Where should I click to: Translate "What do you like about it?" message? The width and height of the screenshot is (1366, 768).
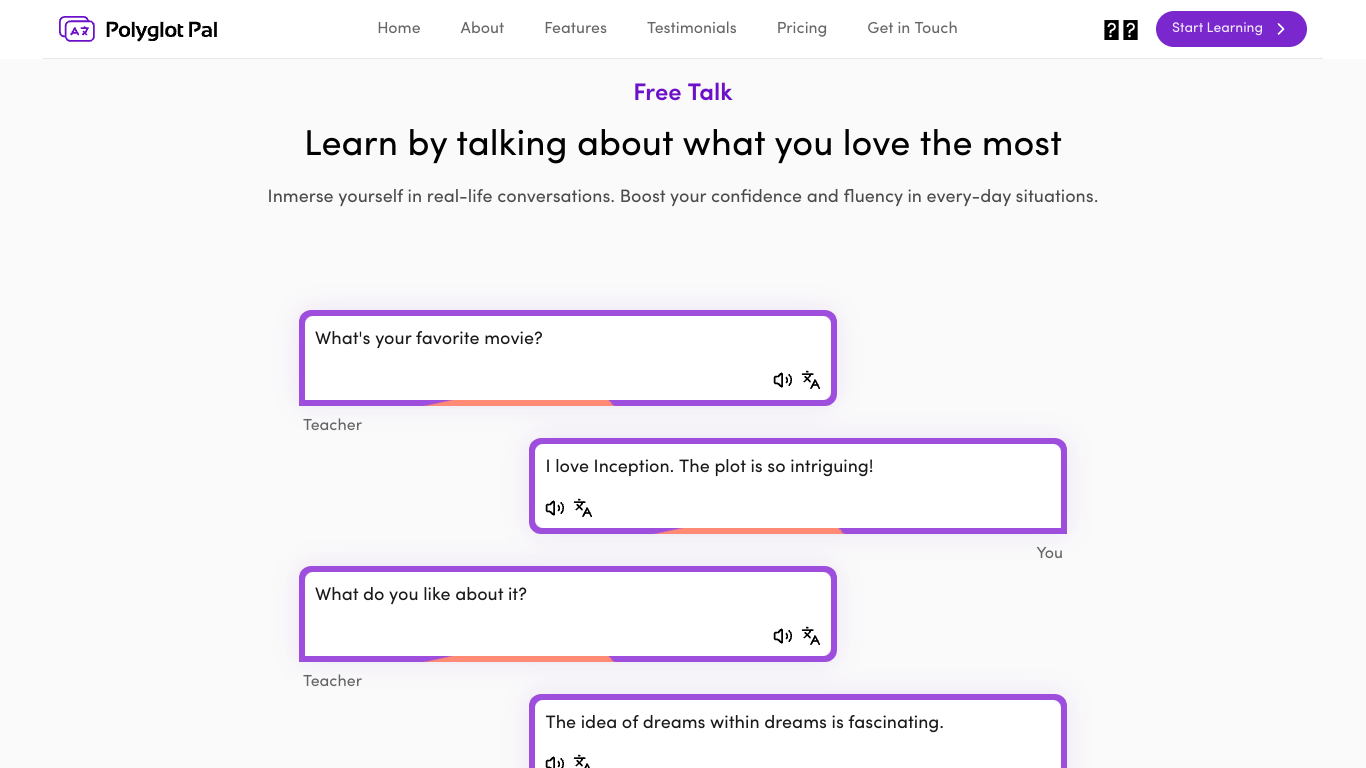tap(811, 636)
